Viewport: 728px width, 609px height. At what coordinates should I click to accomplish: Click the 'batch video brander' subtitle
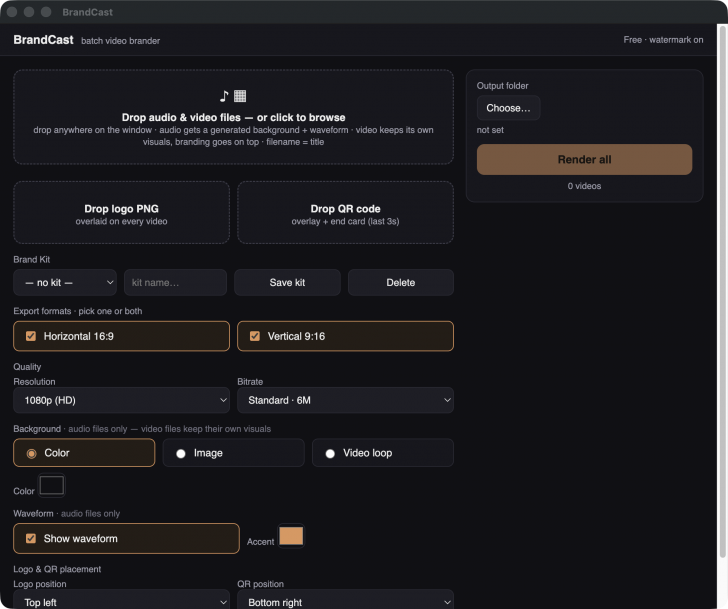click(120, 41)
